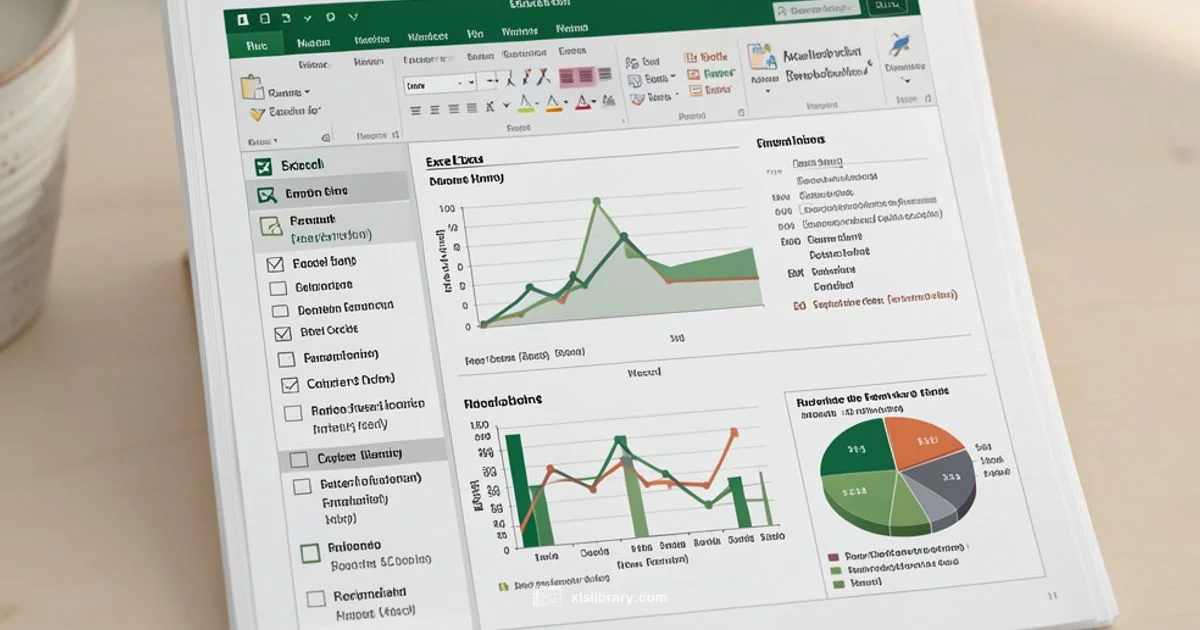Select the green File tab

[256, 44]
